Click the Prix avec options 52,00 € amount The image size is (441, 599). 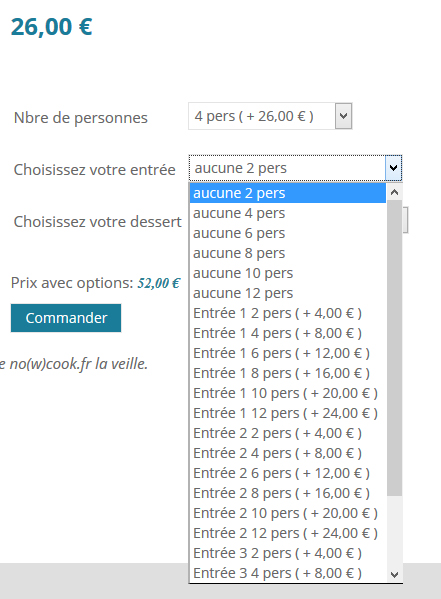pos(159,283)
